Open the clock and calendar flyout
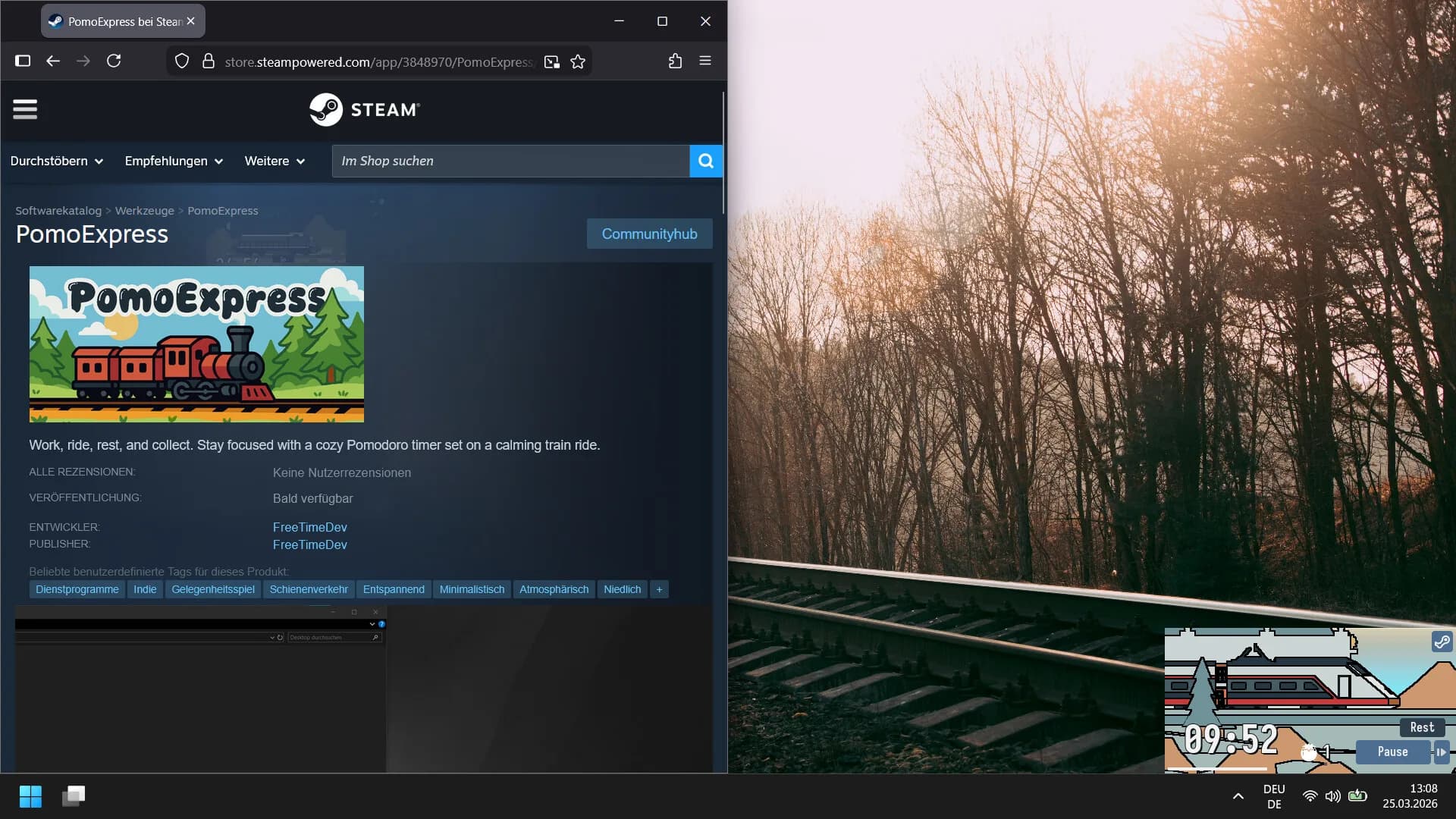Image resolution: width=1456 pixels, height=819 pixels. 1410,796
